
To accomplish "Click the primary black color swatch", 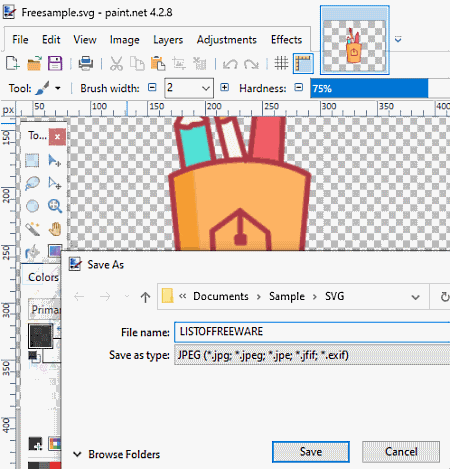I will click(x=41, y=336).
